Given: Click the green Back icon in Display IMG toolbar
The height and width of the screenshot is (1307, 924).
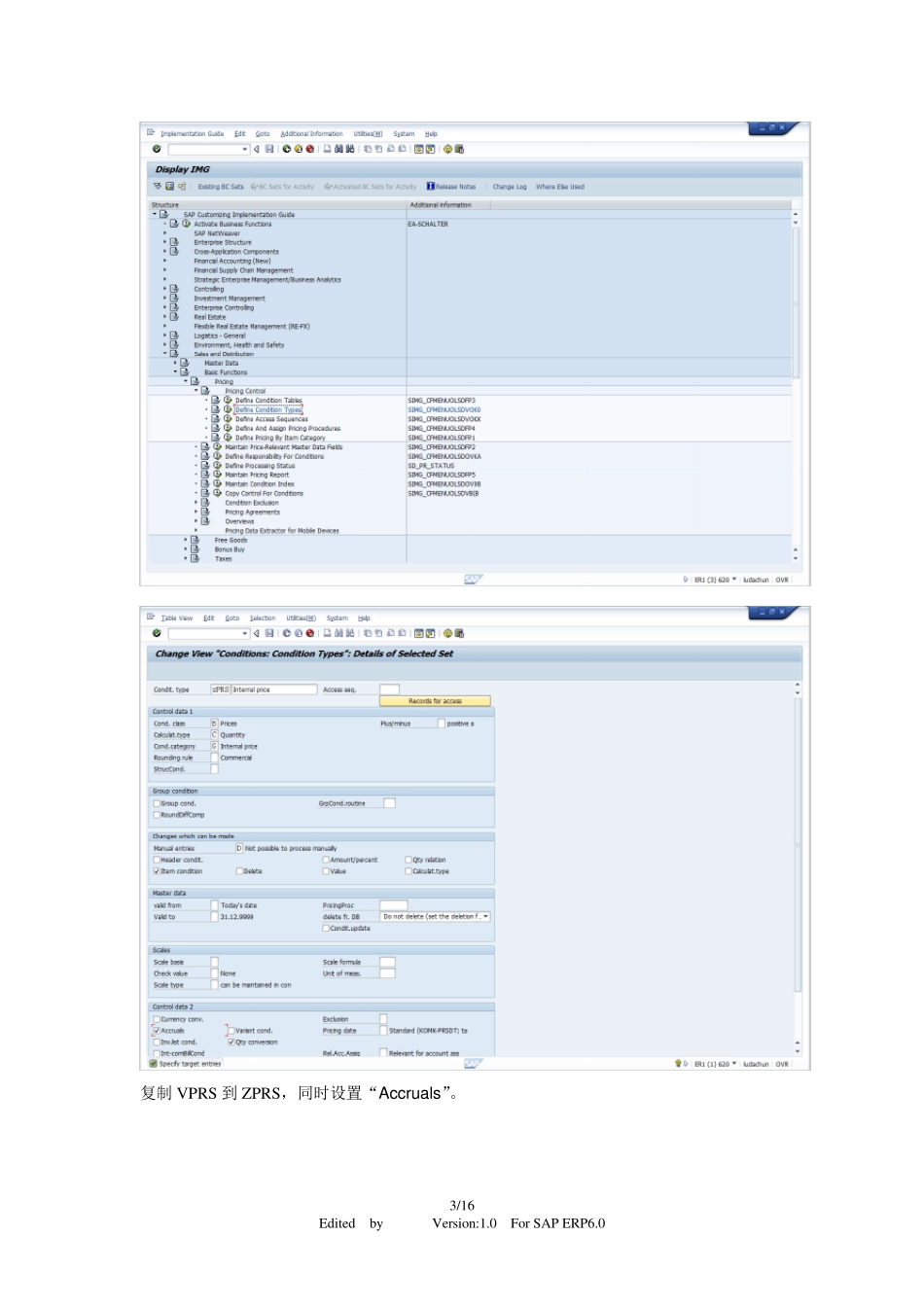Looking at the screenshot, I should pyautogui.click(x=287, y=149).
